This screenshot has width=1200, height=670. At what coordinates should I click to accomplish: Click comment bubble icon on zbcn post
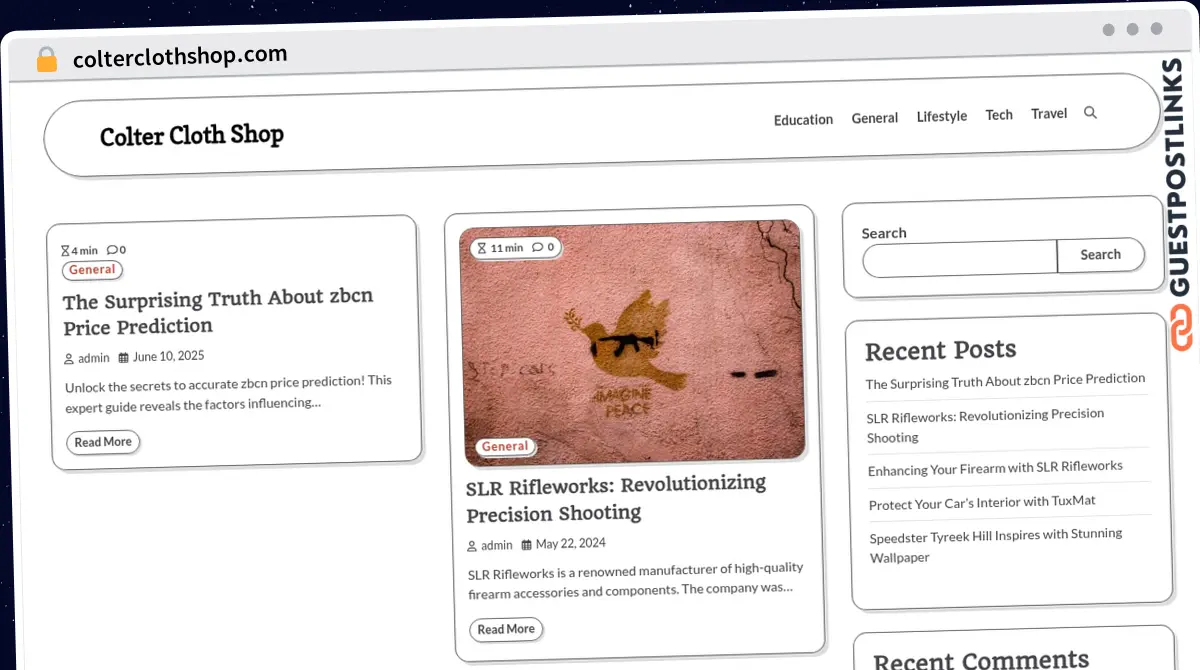pos(112,250)
